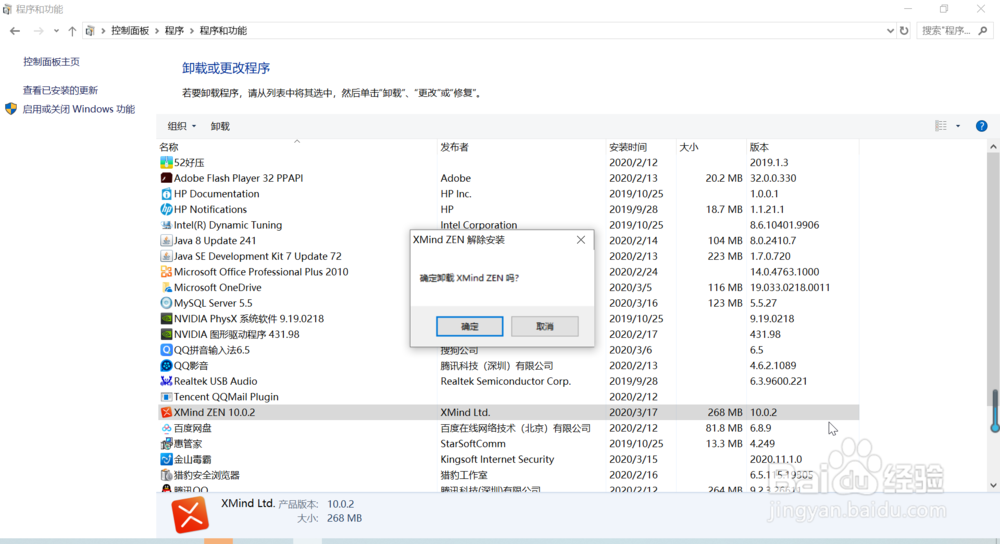The image size is (1000, 544).
Task: Open the 组织 dropdown menu
Action: pos(182,126)
